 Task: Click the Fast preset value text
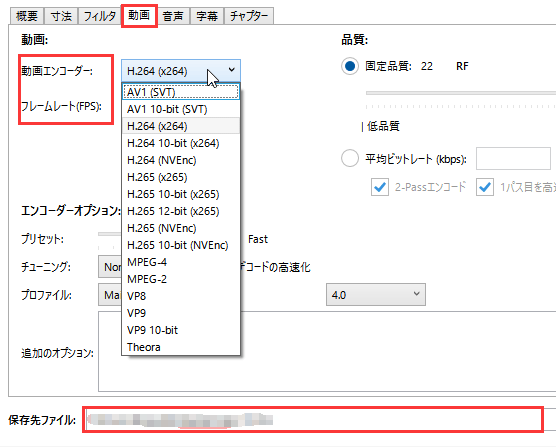[258, 239]
